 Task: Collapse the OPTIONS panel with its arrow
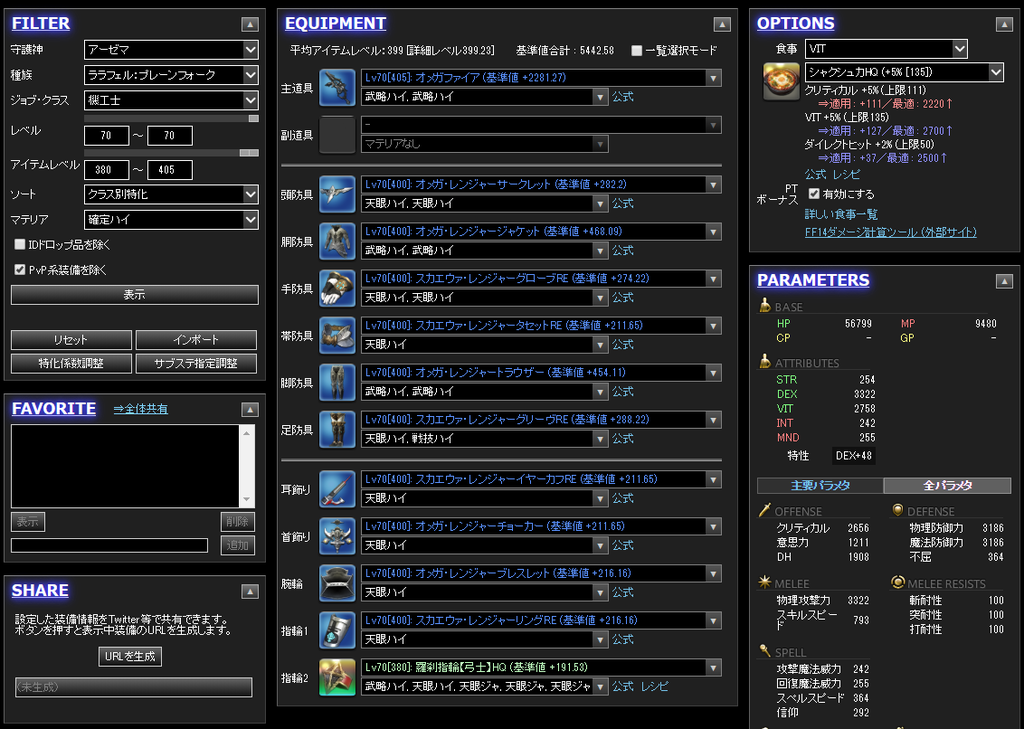click(1004, 24)
